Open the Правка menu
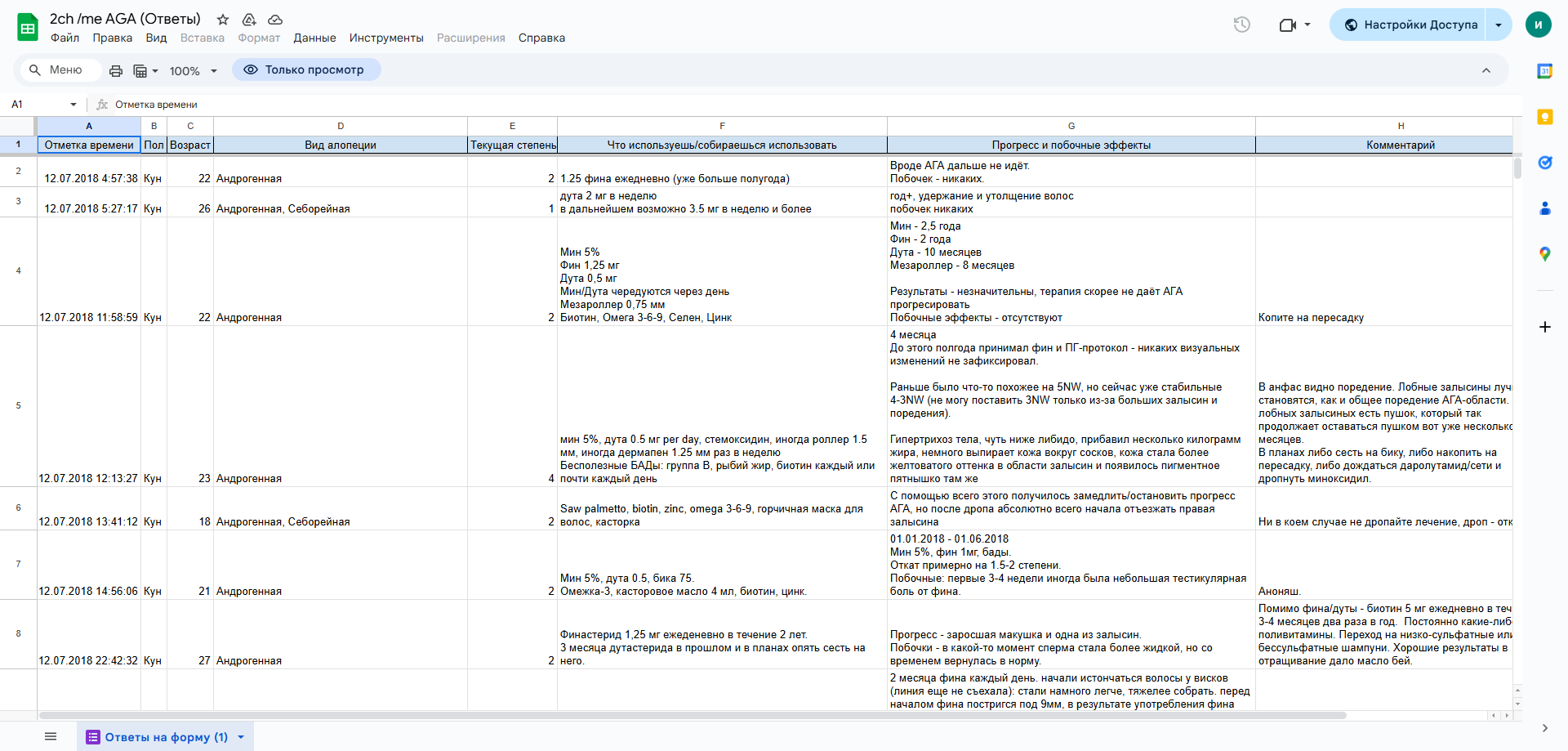Screen dimensions: 1568x751 click(113, 38)
